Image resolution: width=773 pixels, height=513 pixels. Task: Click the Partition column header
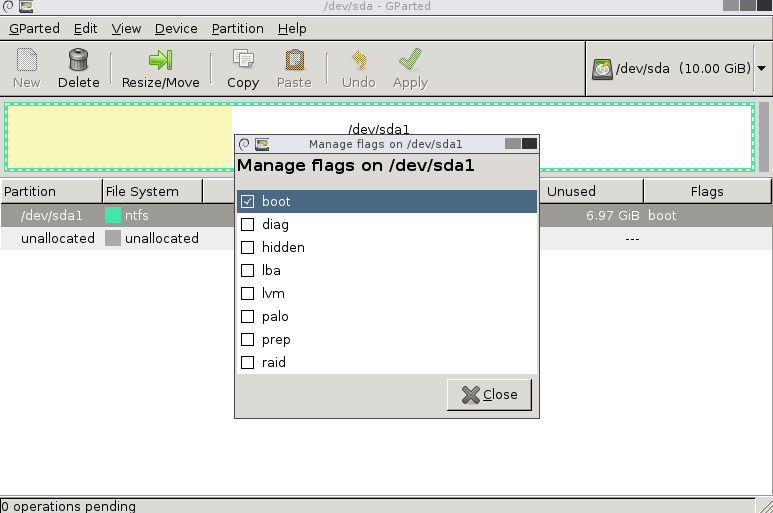coord(51,191)
